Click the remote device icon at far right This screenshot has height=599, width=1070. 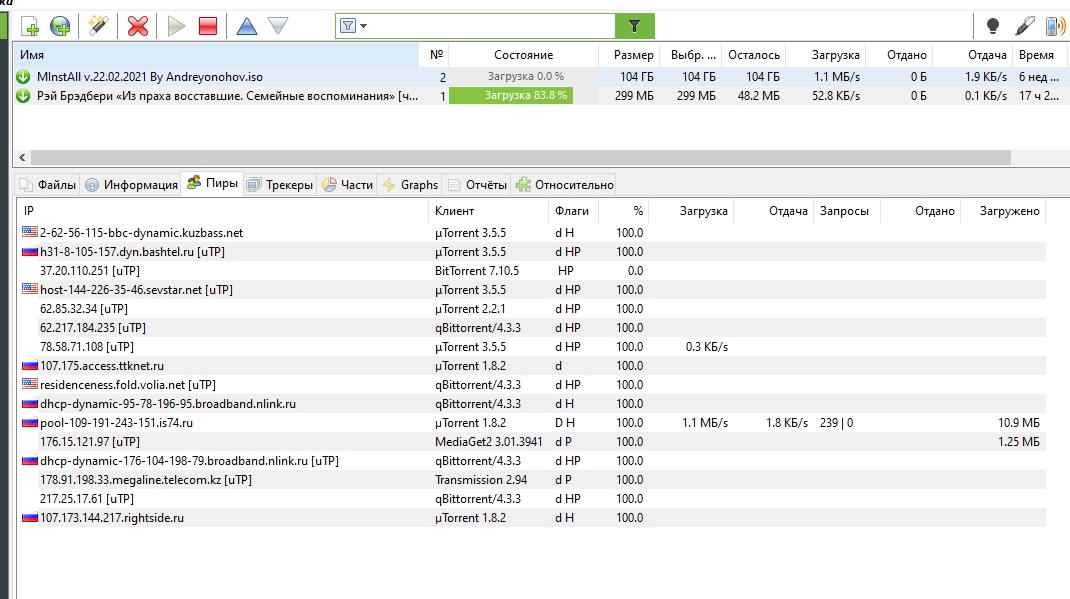point(1054,26)
